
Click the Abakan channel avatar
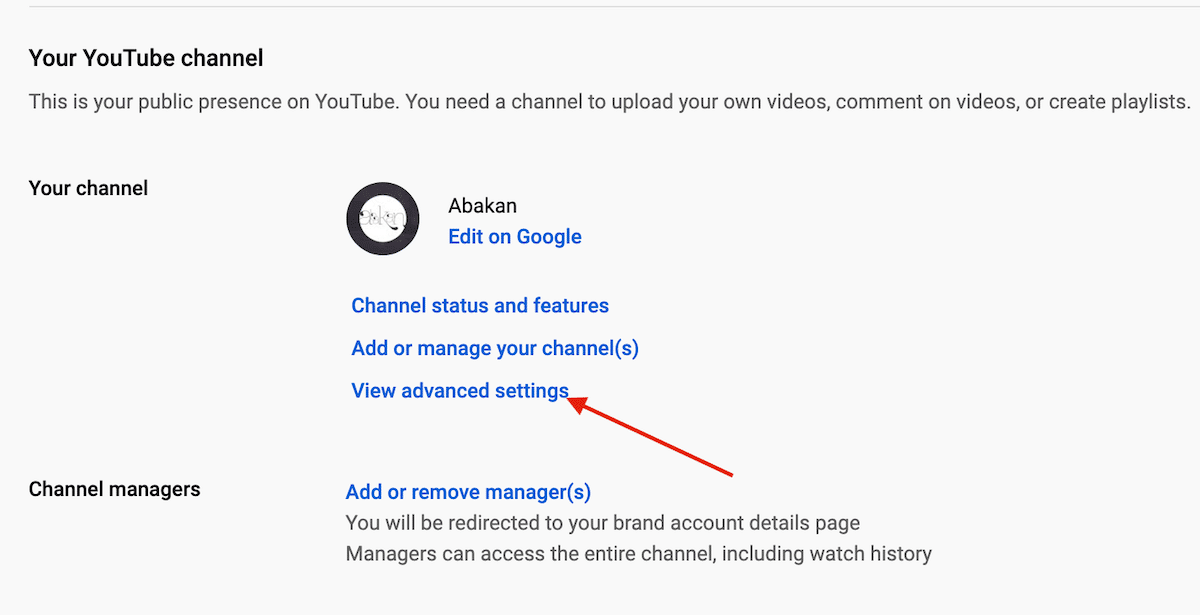point(382,219)
